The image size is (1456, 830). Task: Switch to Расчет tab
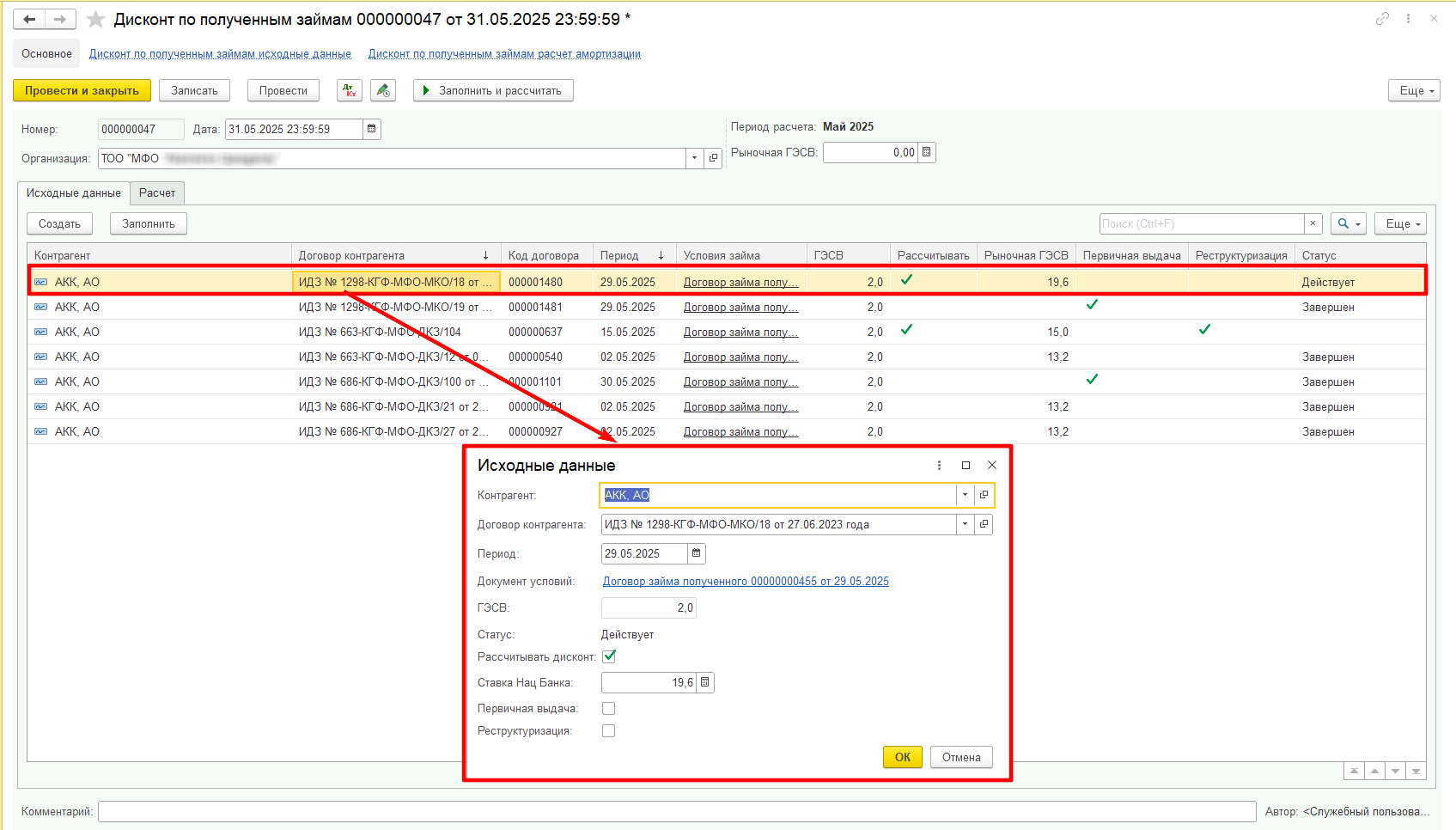157,193
